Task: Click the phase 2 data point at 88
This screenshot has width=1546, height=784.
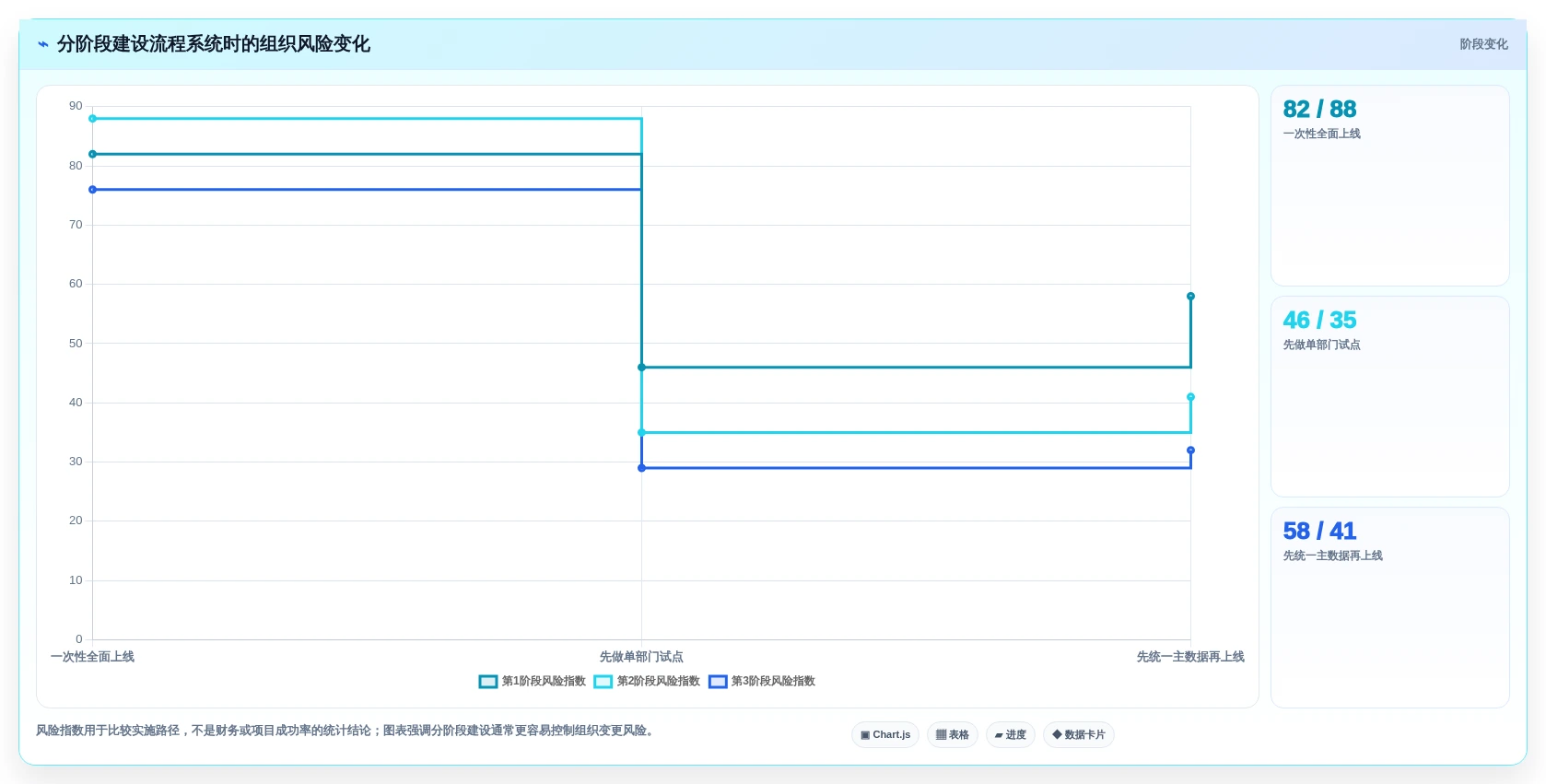Action: [x=92, y=119]
